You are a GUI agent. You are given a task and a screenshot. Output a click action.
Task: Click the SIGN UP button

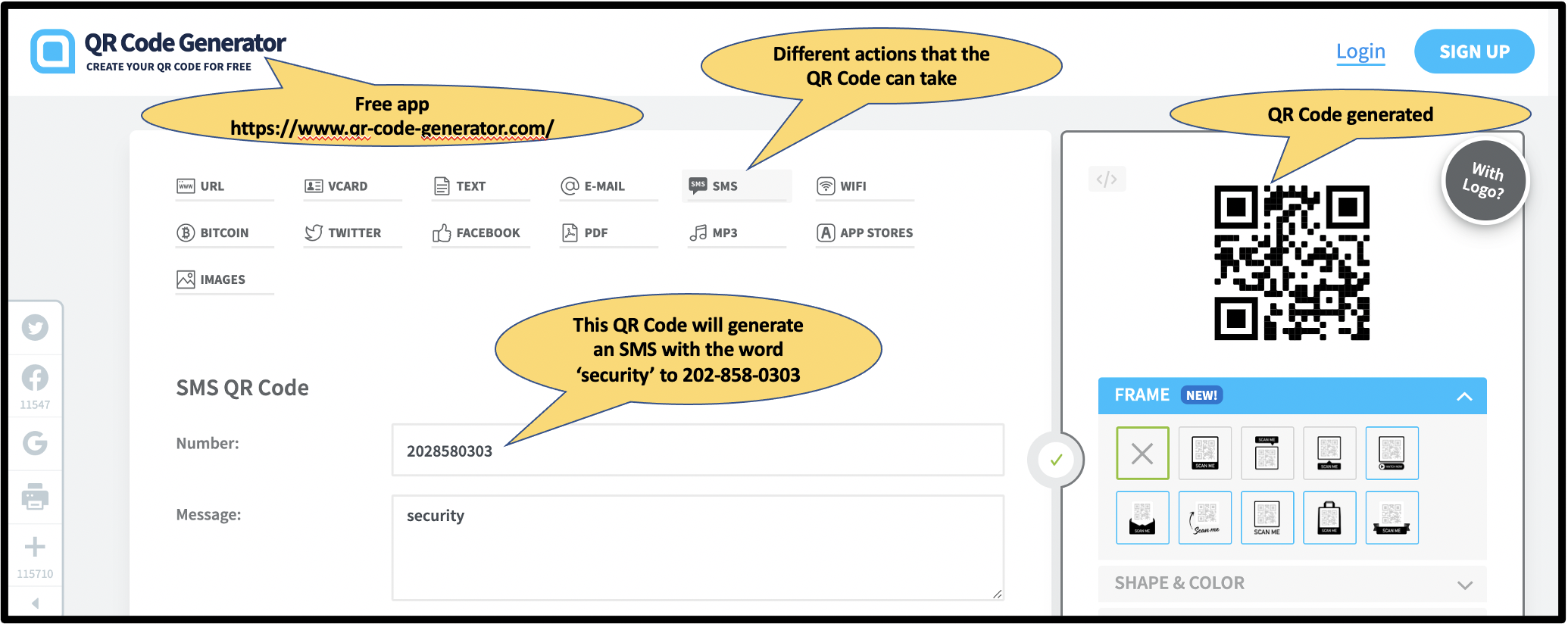point(1474,51)
